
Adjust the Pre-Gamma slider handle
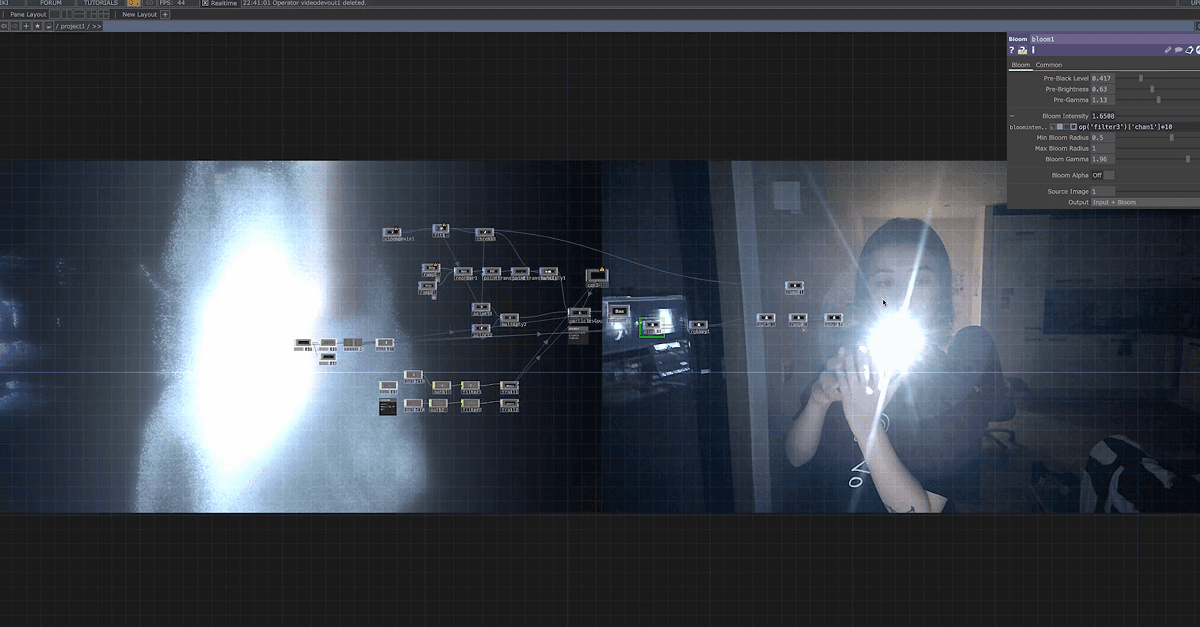[x=1158, y=100]
